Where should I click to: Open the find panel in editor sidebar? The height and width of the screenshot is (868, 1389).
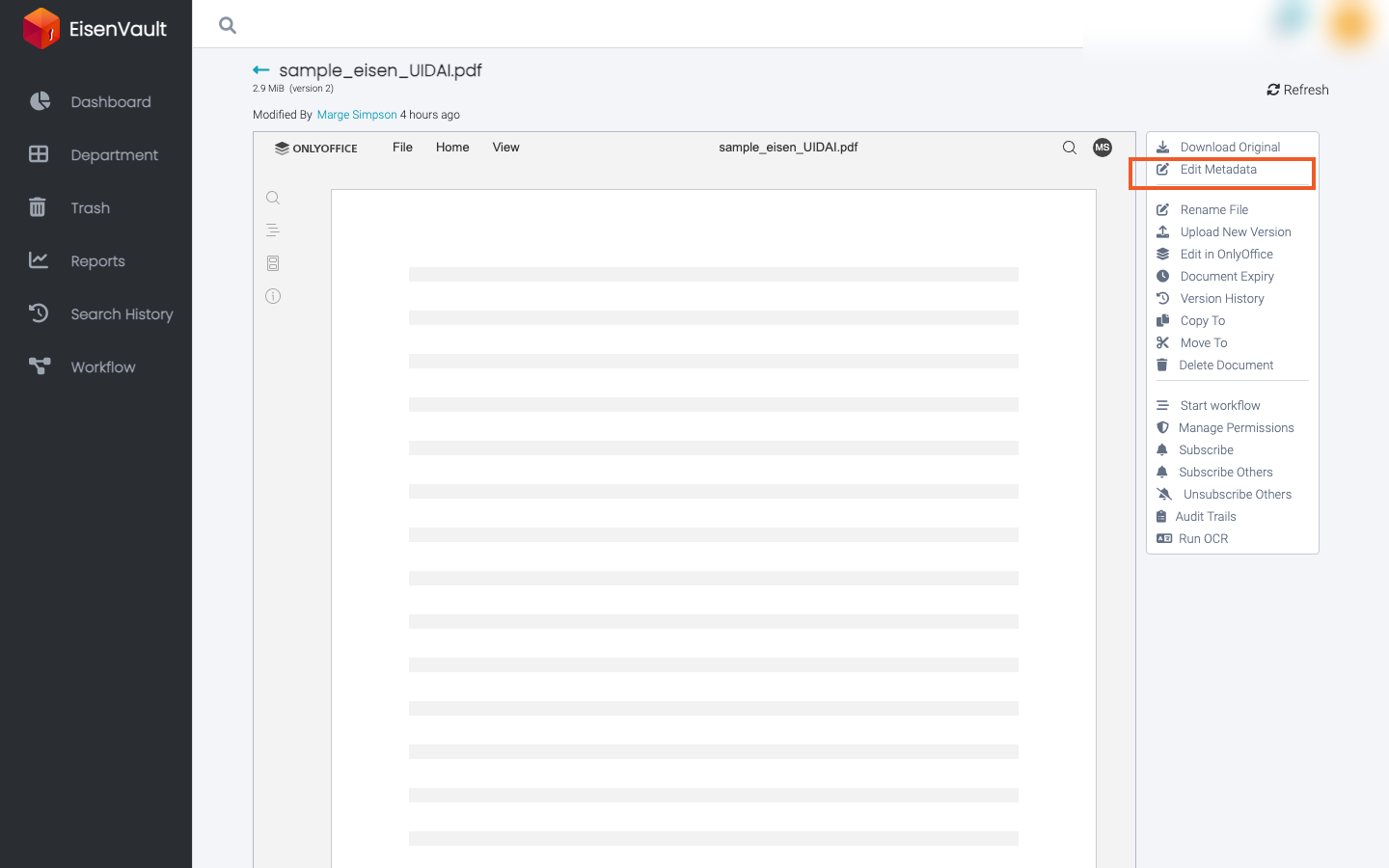(x=273, y=198)
